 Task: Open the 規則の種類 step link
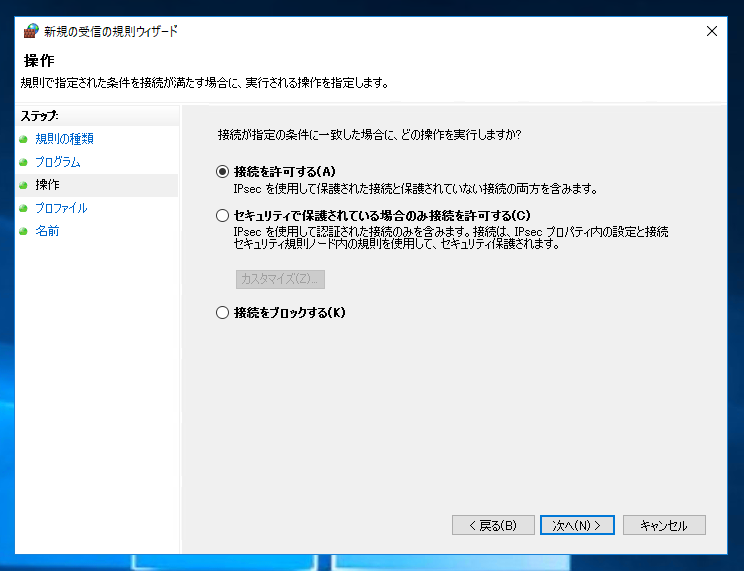pos(65,139)
